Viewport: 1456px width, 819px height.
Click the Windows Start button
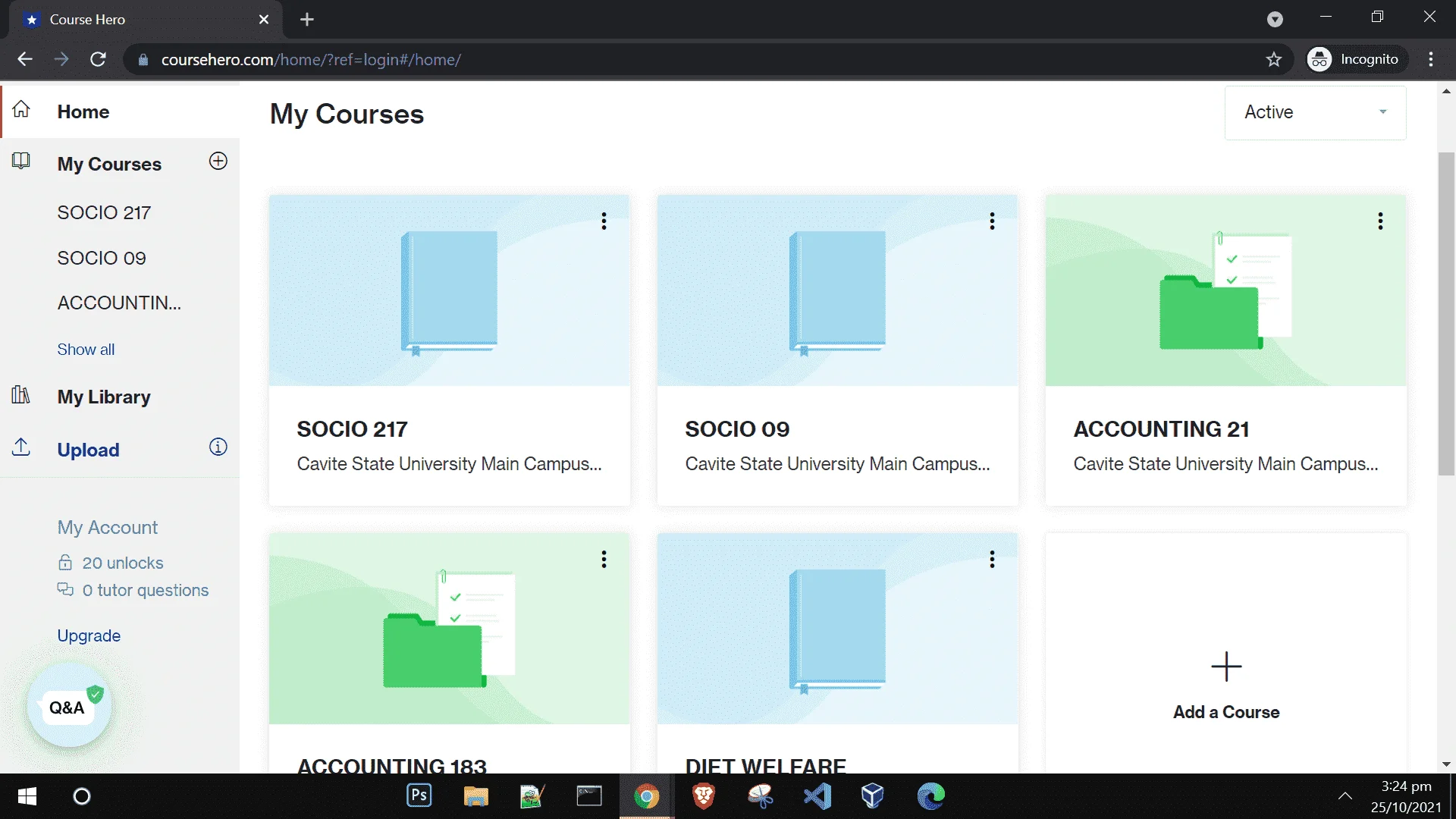coord(27,796)
